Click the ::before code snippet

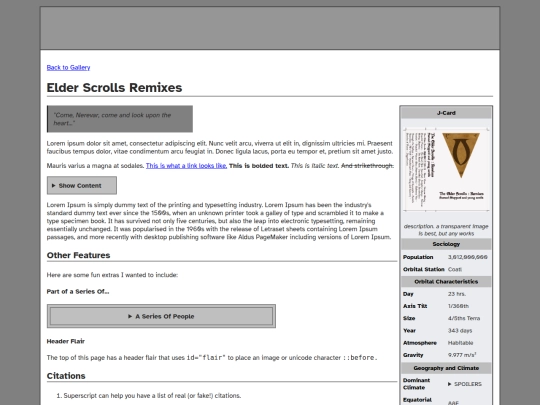point(360,357)
